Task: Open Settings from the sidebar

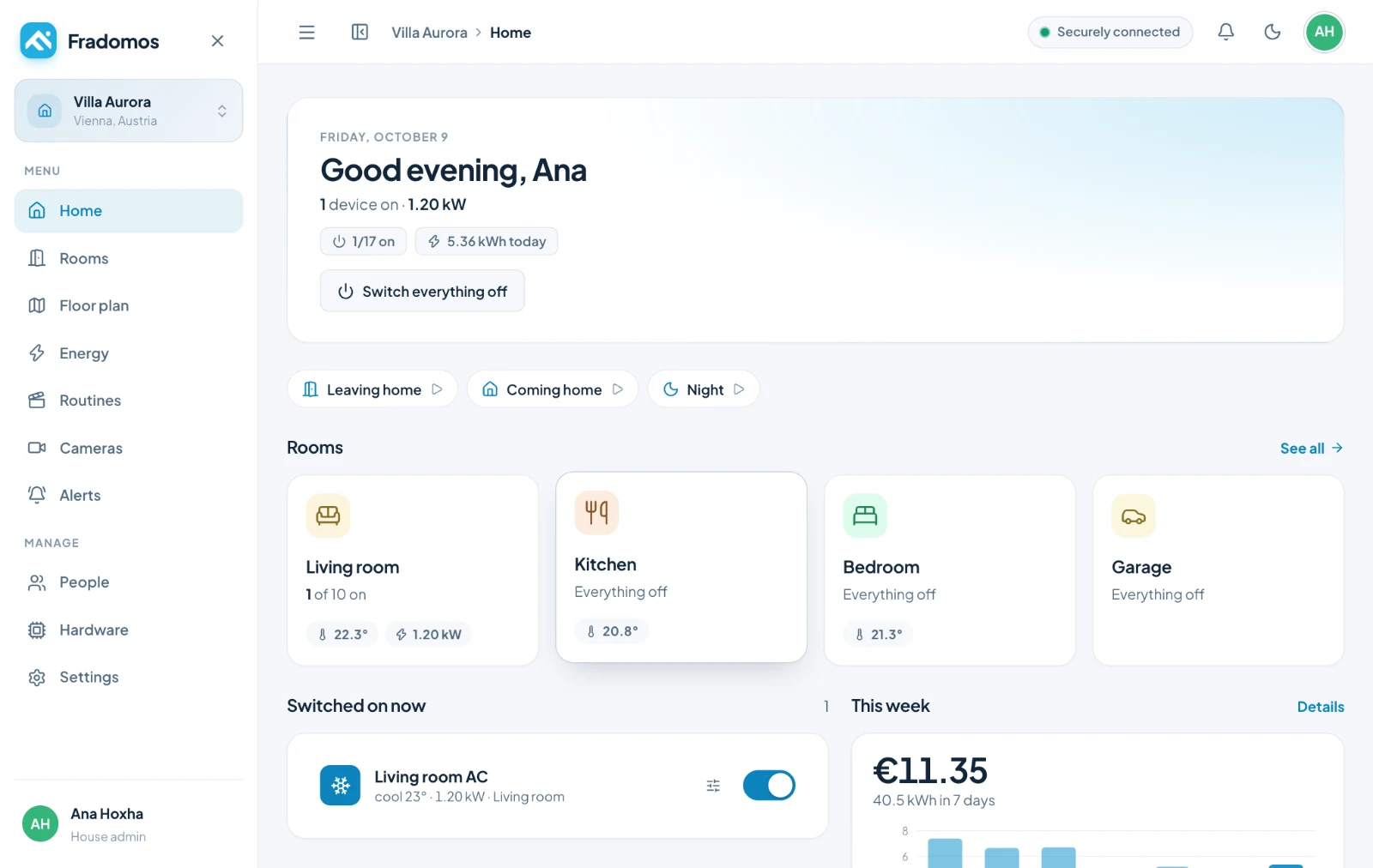Action: tap(129, 678)
